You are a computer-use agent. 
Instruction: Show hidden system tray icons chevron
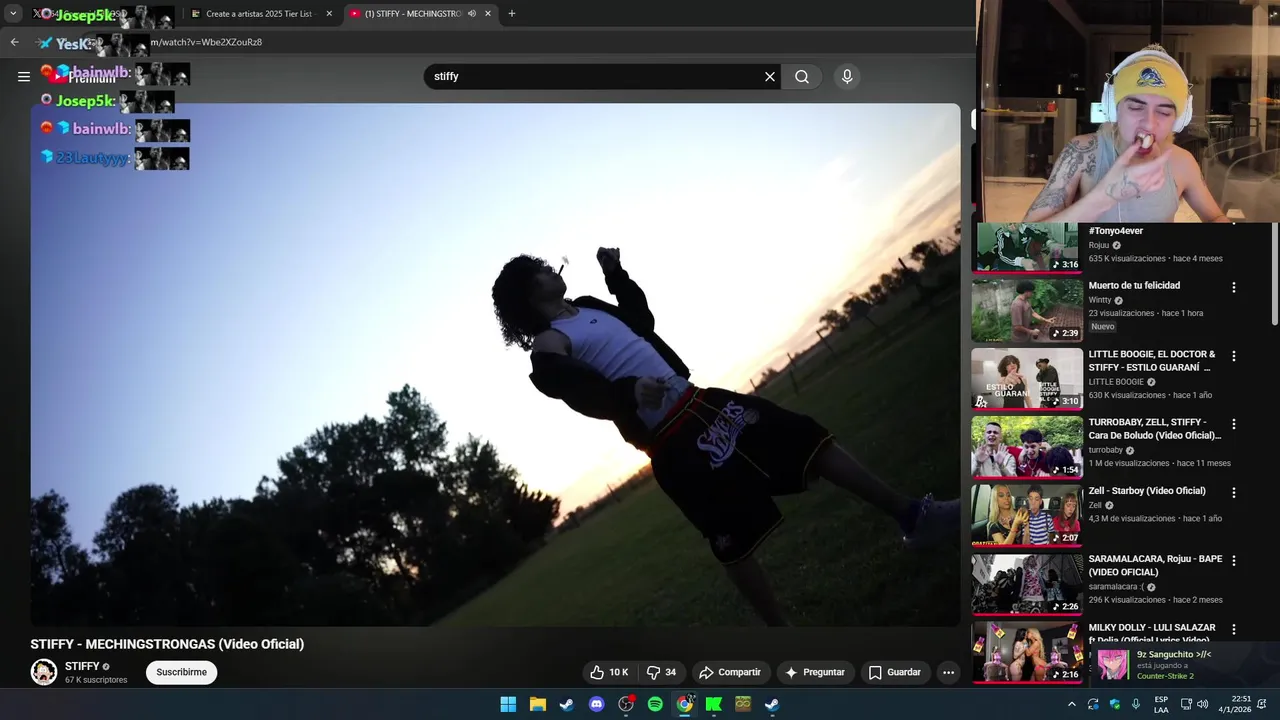[x=1072, y=704]
